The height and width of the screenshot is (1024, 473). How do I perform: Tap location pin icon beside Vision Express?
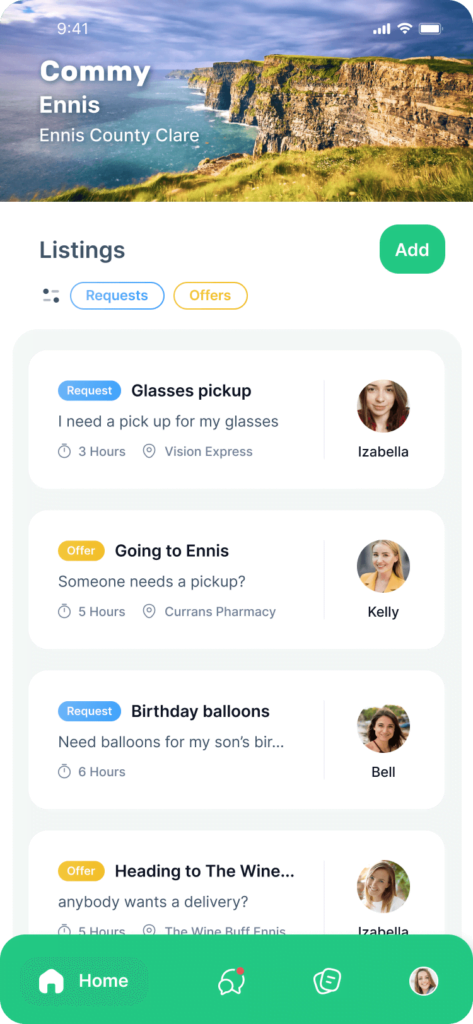tap(149, 451)
